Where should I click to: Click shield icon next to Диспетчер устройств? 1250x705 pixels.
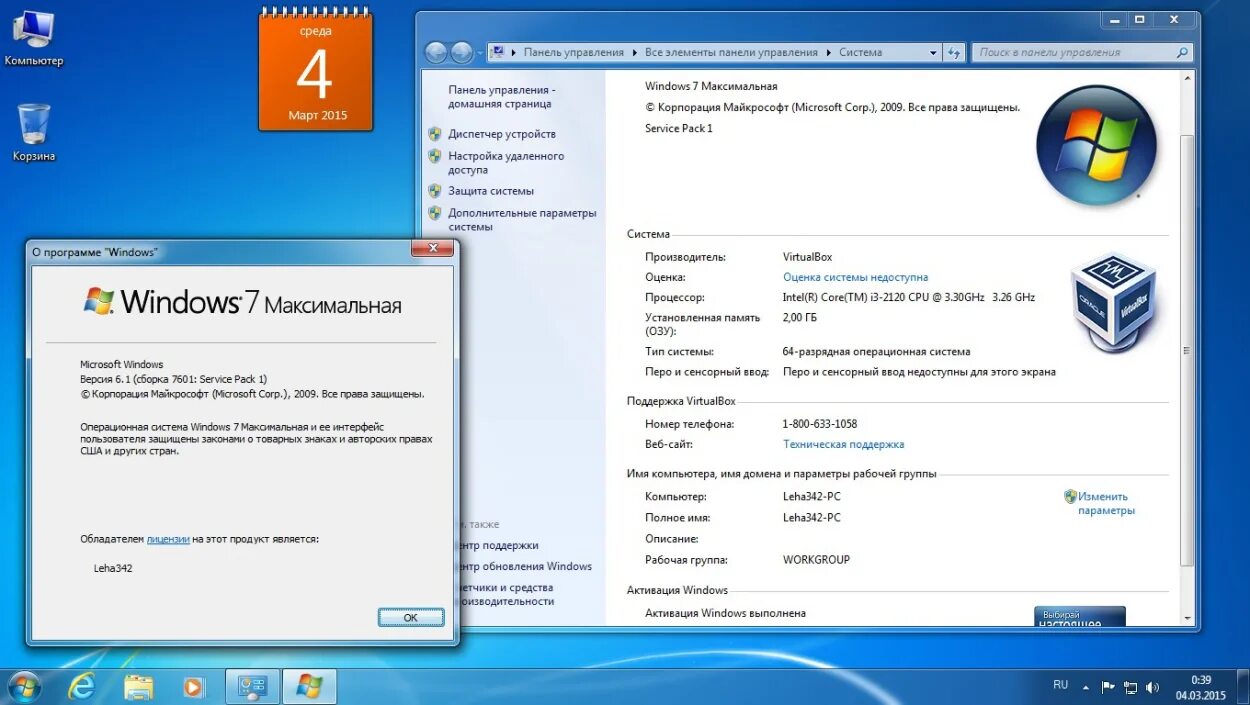click(435, 133)
